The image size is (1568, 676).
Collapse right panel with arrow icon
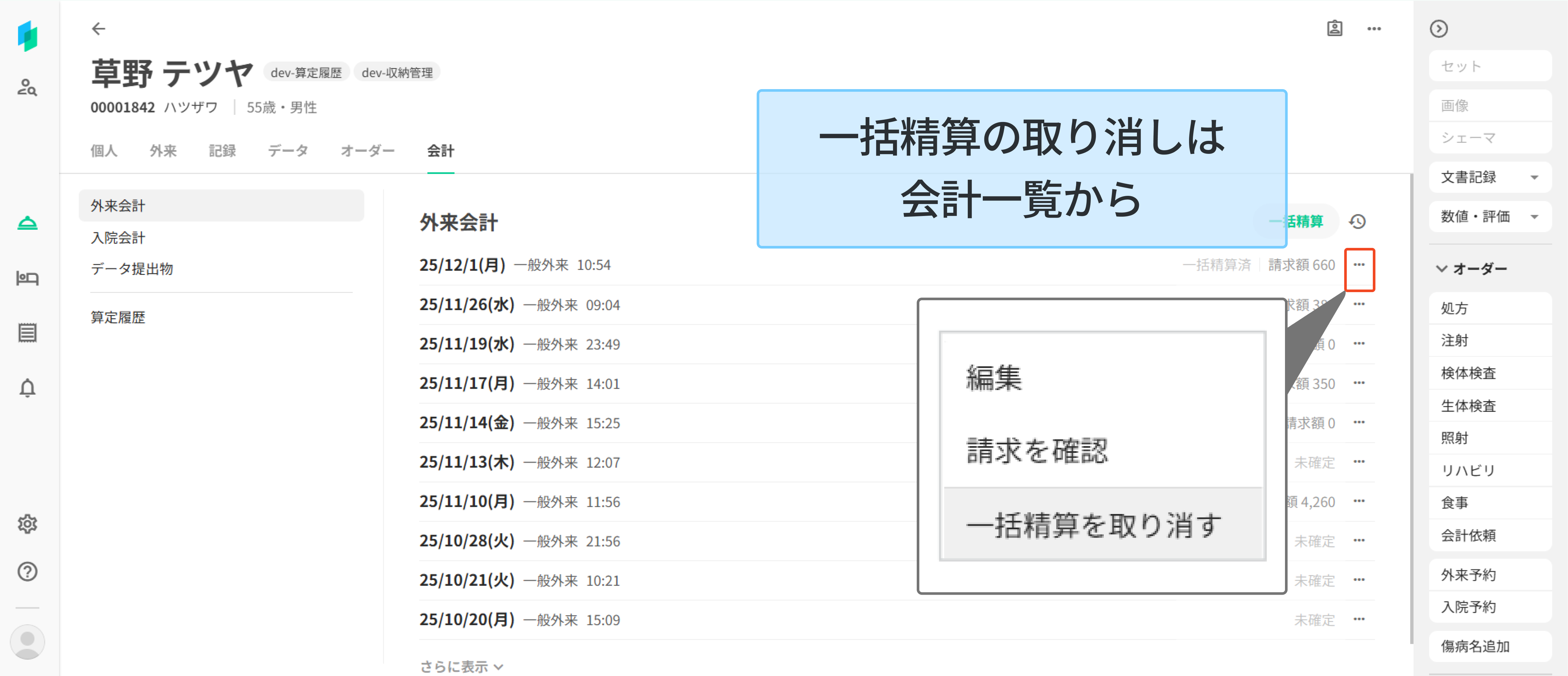1438,29
